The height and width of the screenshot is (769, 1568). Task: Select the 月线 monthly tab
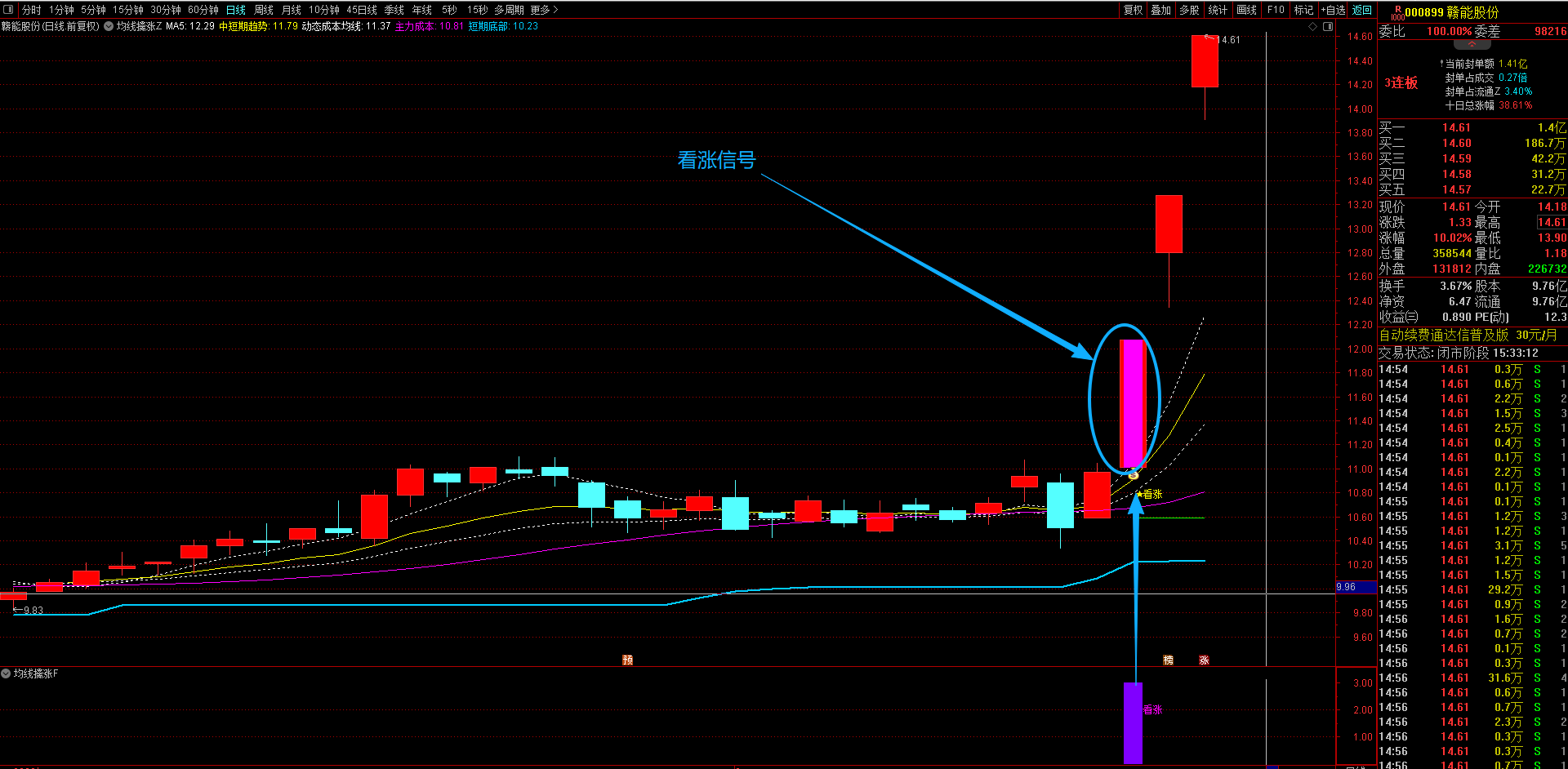[x=292, y=10]
